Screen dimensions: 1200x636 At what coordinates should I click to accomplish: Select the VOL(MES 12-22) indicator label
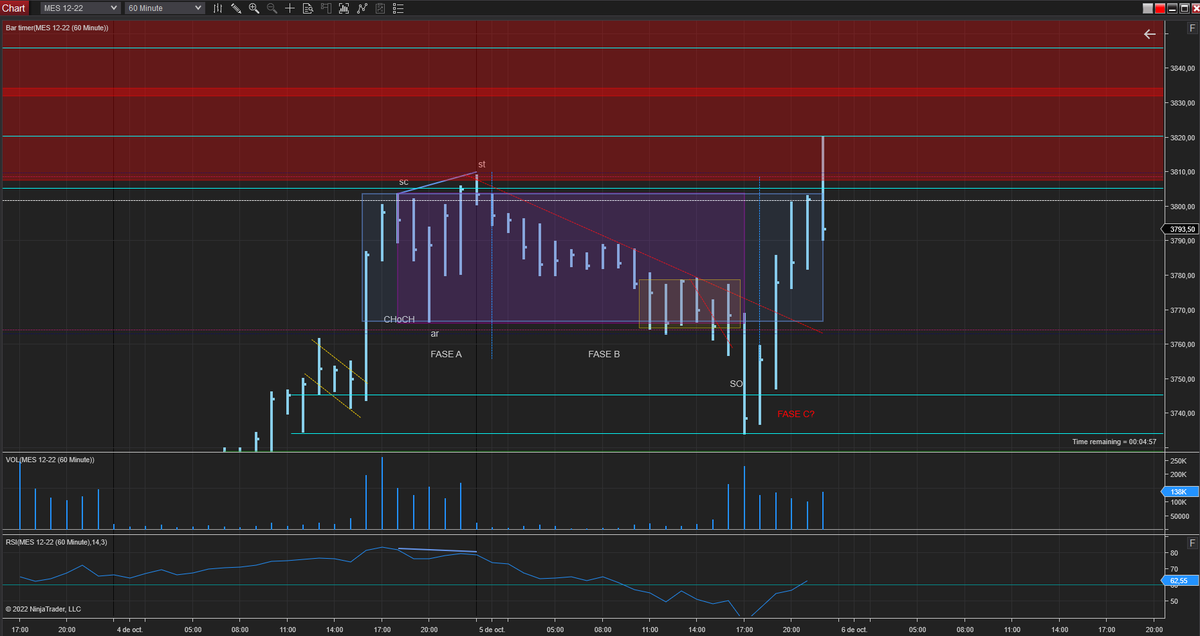pos(50,460)
